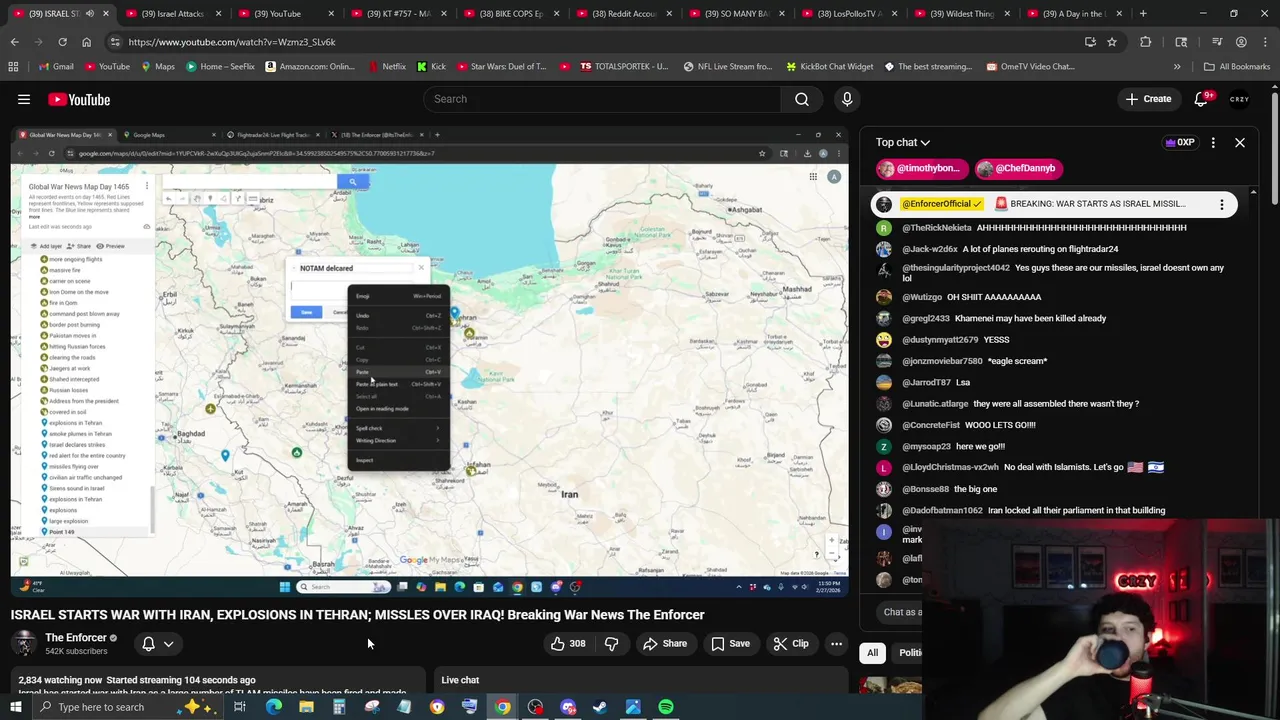Expand the Top chat dropdown
1280x720 pixels.
pos(903,143)
